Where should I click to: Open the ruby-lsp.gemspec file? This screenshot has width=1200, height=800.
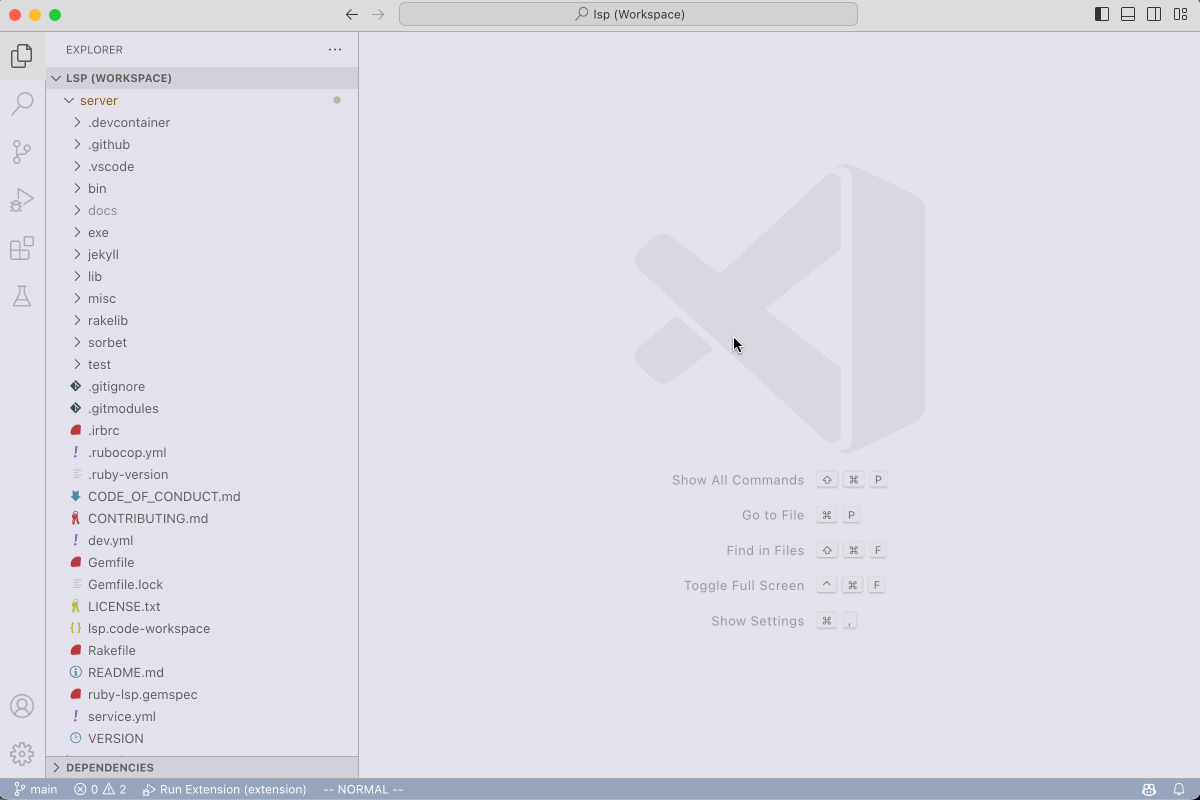(202, 694)
